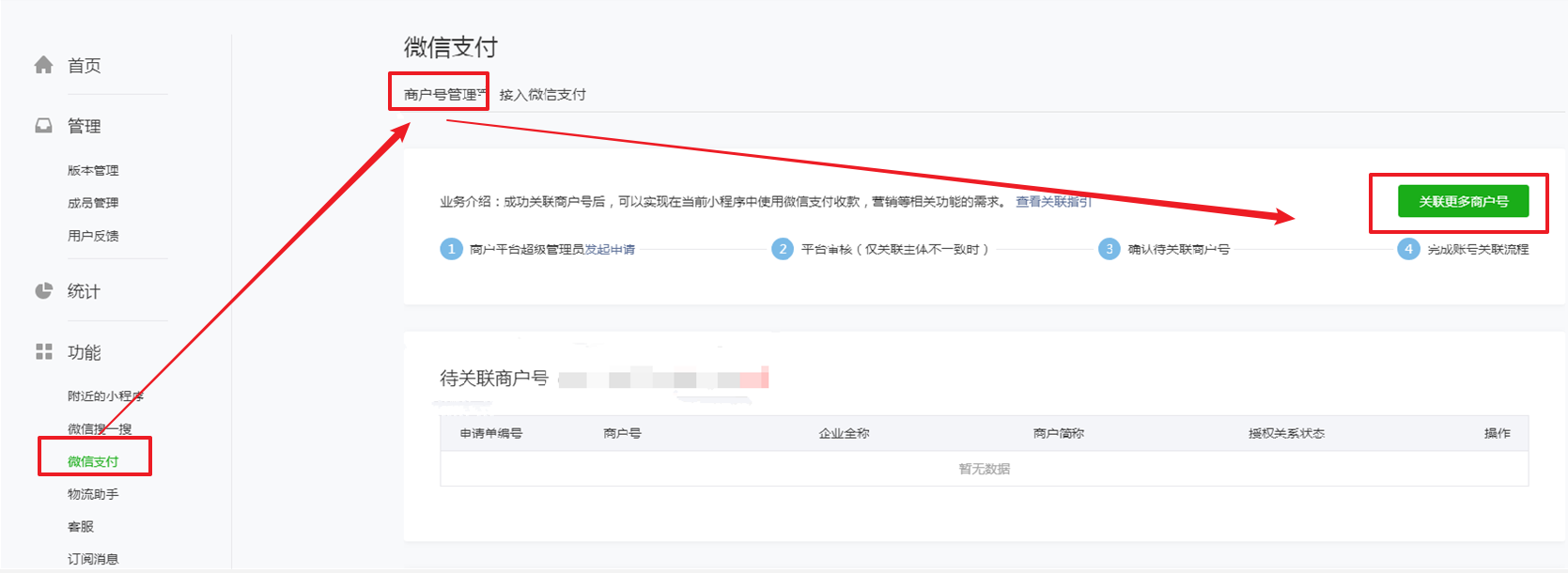Open 订阅消息
This screenshot has height=573, width=1568.
pos(93,559)
